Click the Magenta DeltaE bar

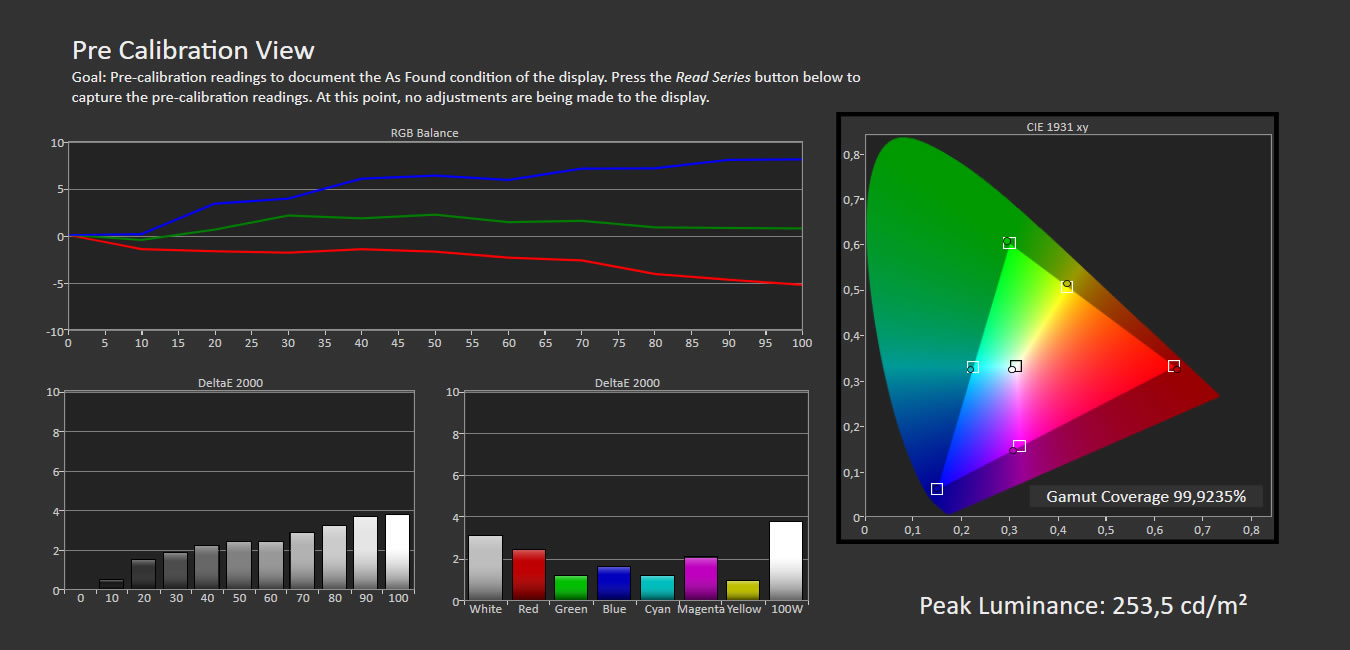click(700, 578)
